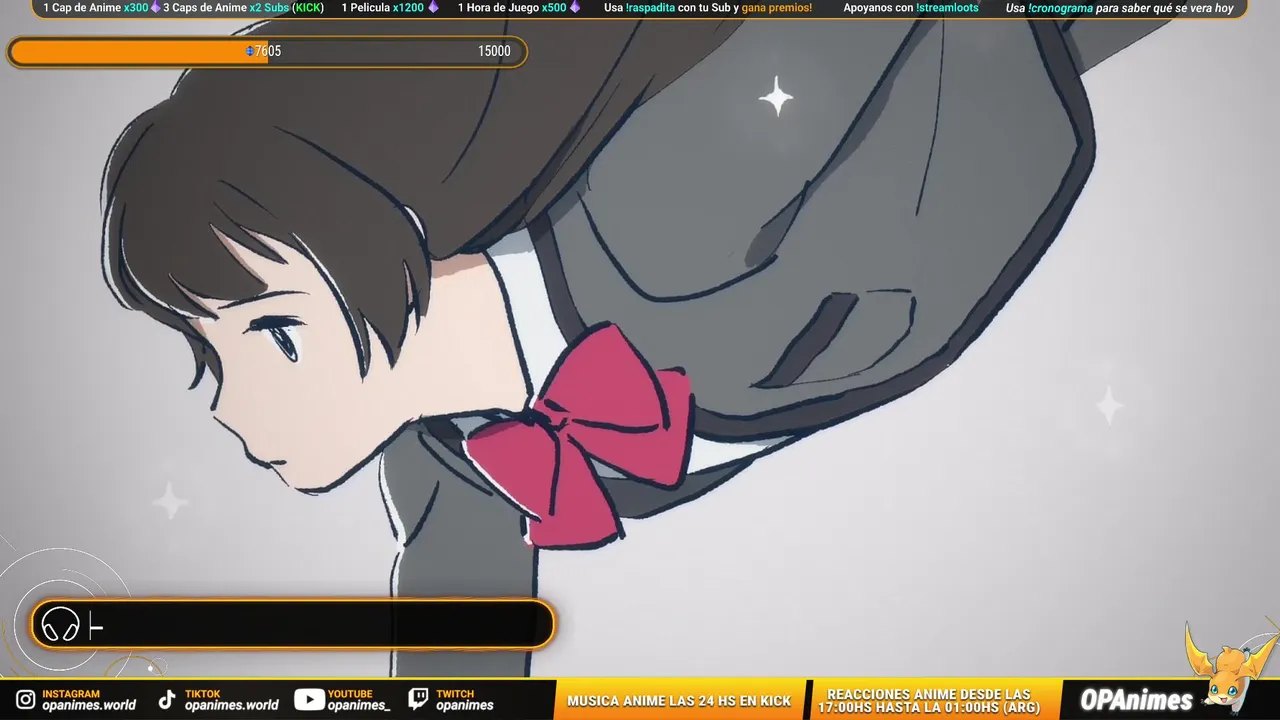Viewport: 1280px width, 720px height.
Task: Click the OPAnimes logo
Action: 1137,700
